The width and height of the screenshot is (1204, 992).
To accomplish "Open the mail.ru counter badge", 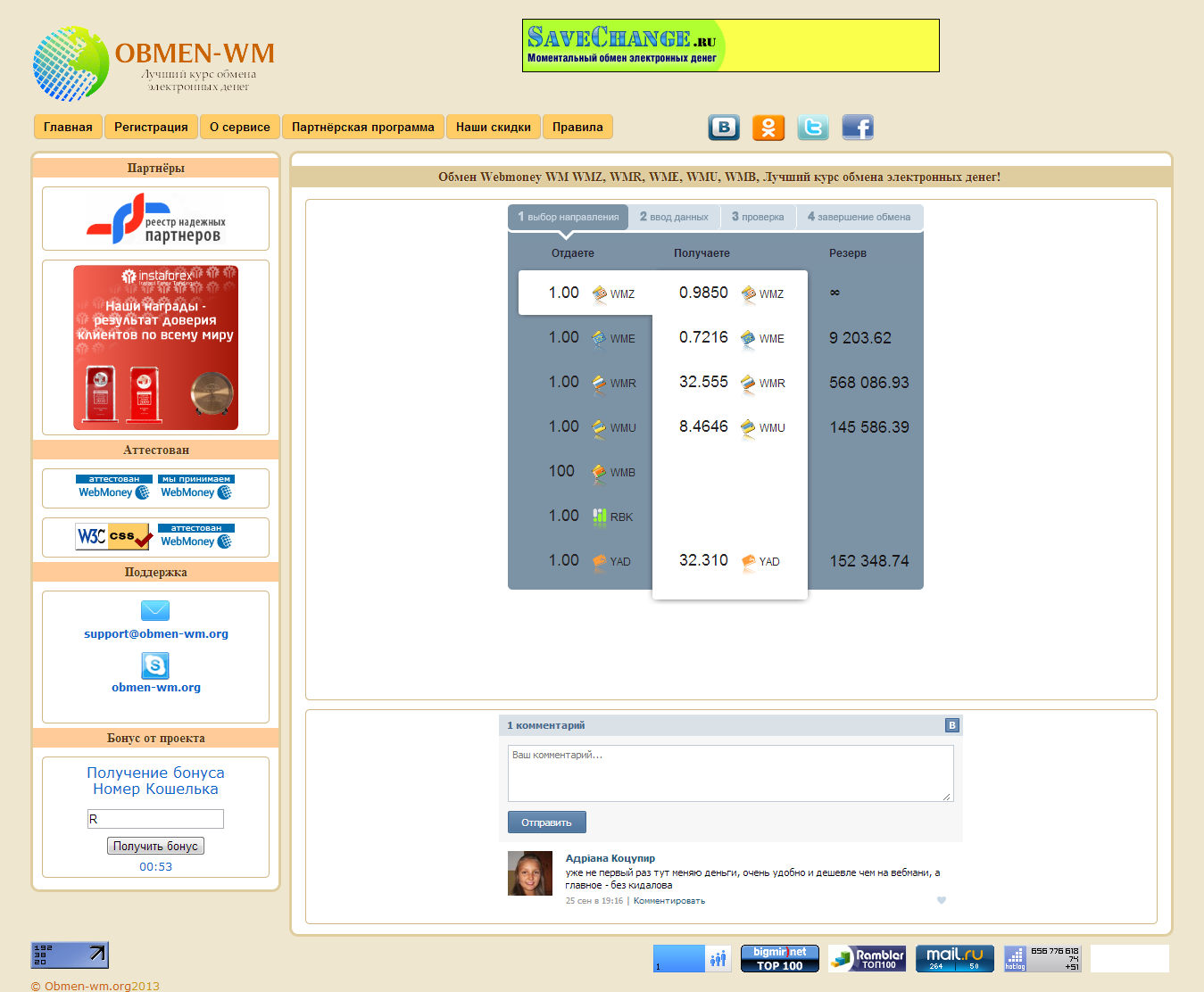I will 954,959.
